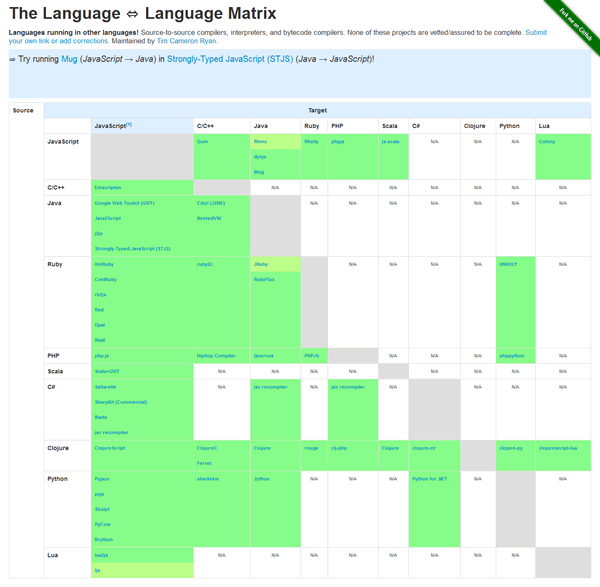Image resolution: width=600 pixels, height=587 pixels.
Task: Open the Skulpt project link
Action: [102, 510]
